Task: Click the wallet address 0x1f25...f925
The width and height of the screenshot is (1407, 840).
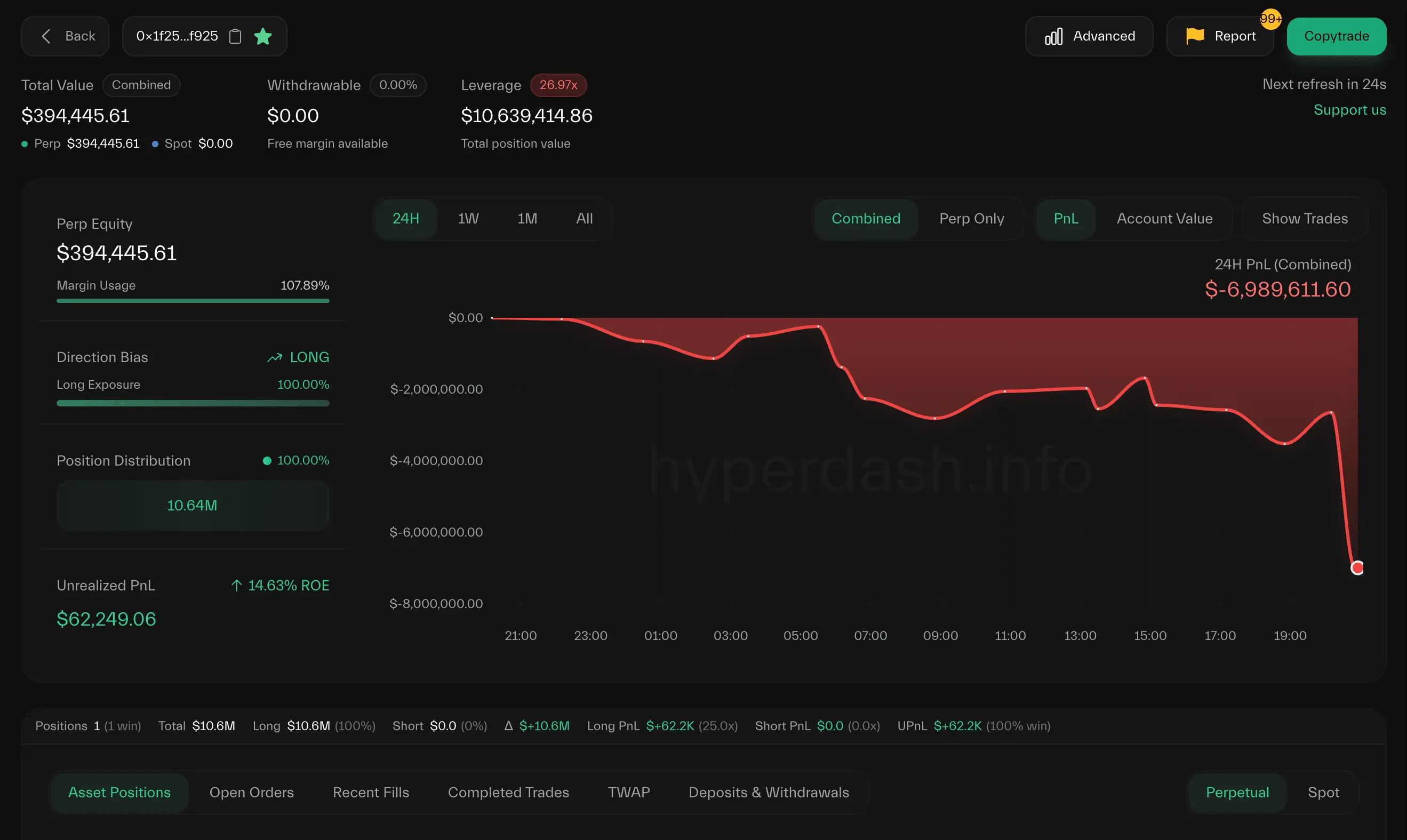Action: click(177, 36)
